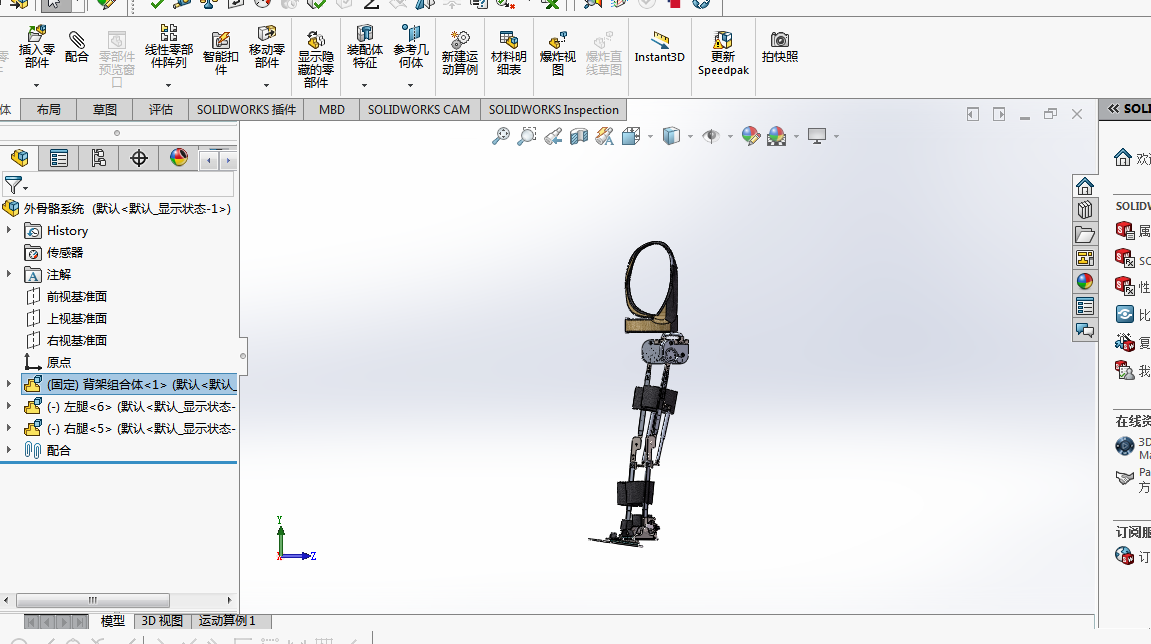1151x644 pixels.
Task: Click Zoom to Fit magnifier icon
Action: [501, 136]
